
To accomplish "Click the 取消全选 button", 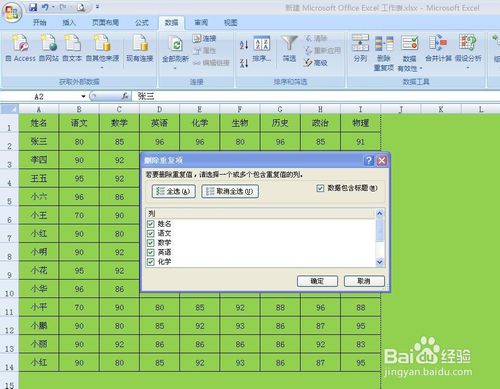I will [x=230, y=191].
